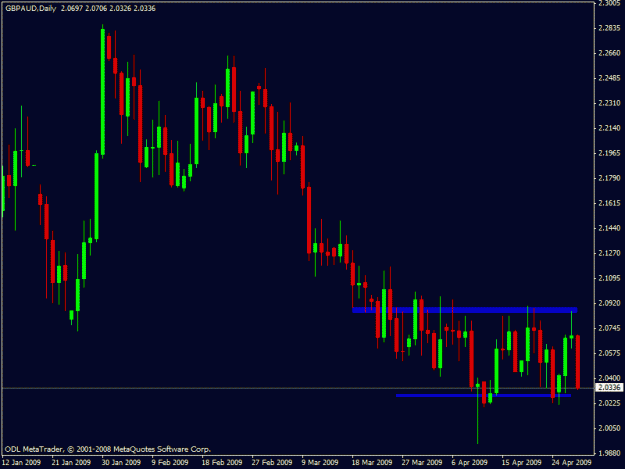The height and width of the screenshot is (469, 625).
Task: Click the 2.0920 price axis label
Action: [x=609, y=303]
